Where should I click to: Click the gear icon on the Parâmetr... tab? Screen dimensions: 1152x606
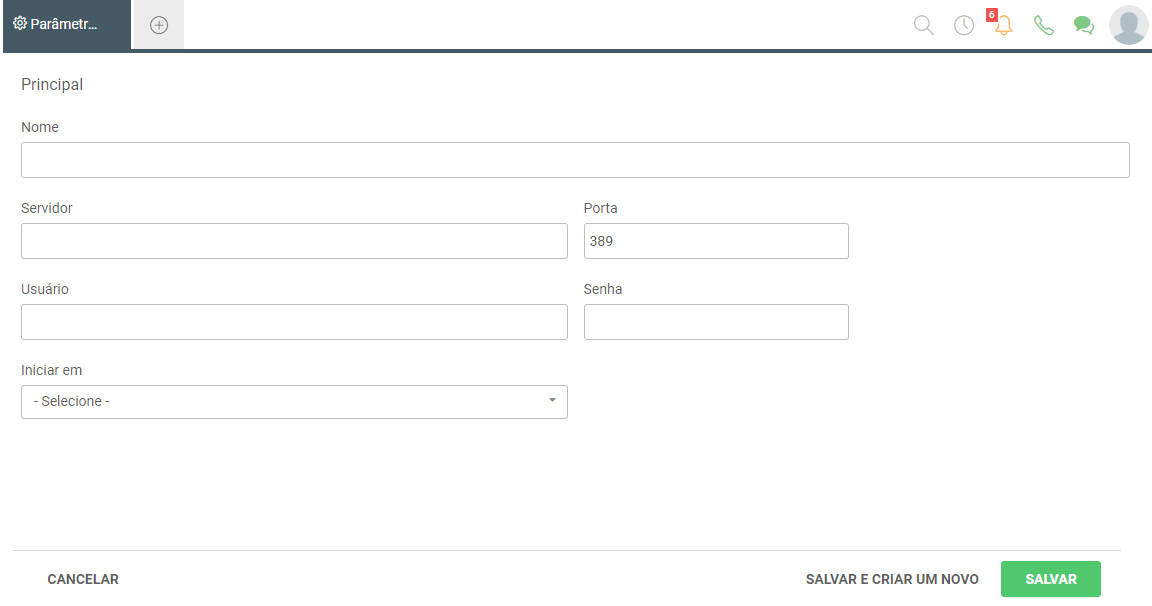point(20,24)
